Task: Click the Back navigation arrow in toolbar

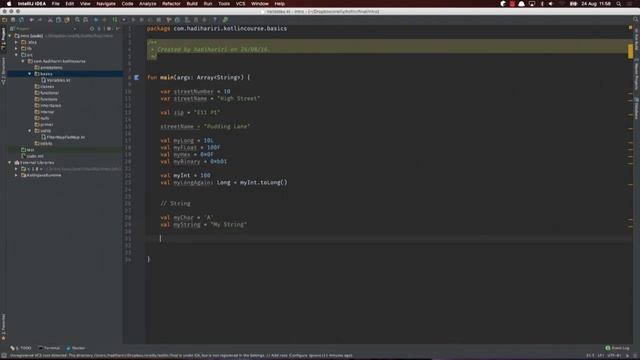Action: coord(96,20)
